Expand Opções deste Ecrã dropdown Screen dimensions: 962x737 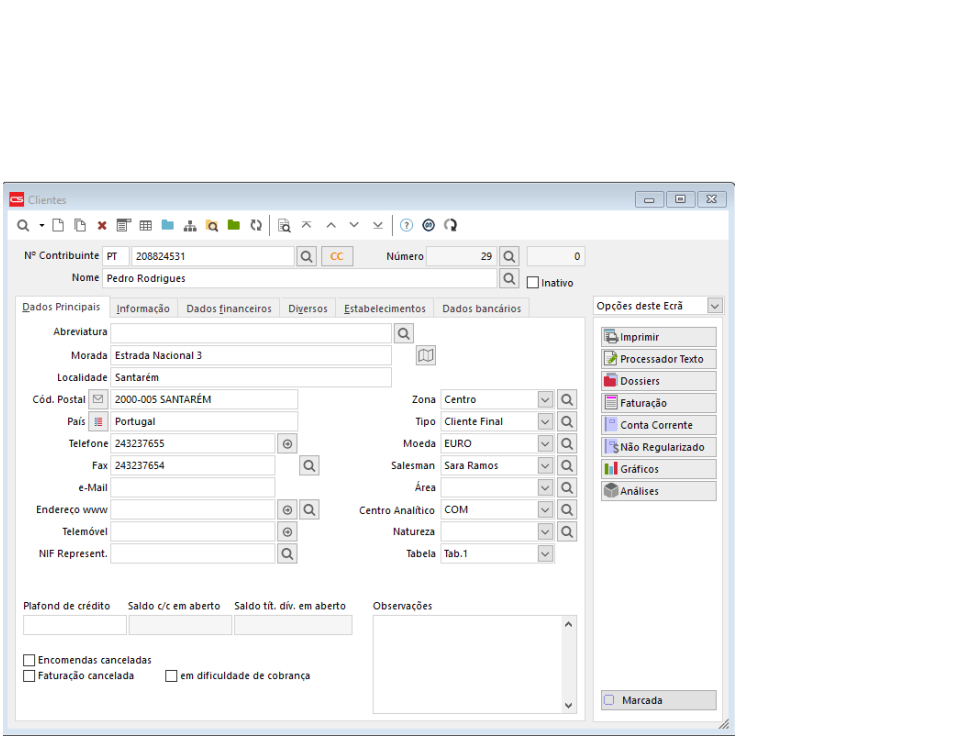pos(715,306)
